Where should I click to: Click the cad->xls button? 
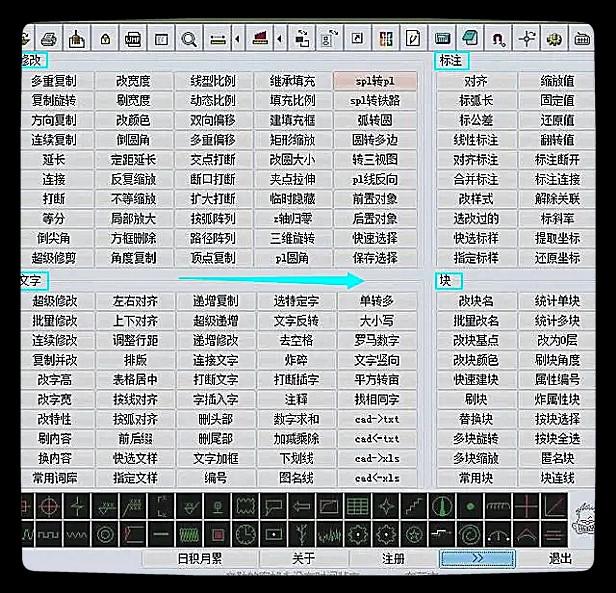click(377, 458)
